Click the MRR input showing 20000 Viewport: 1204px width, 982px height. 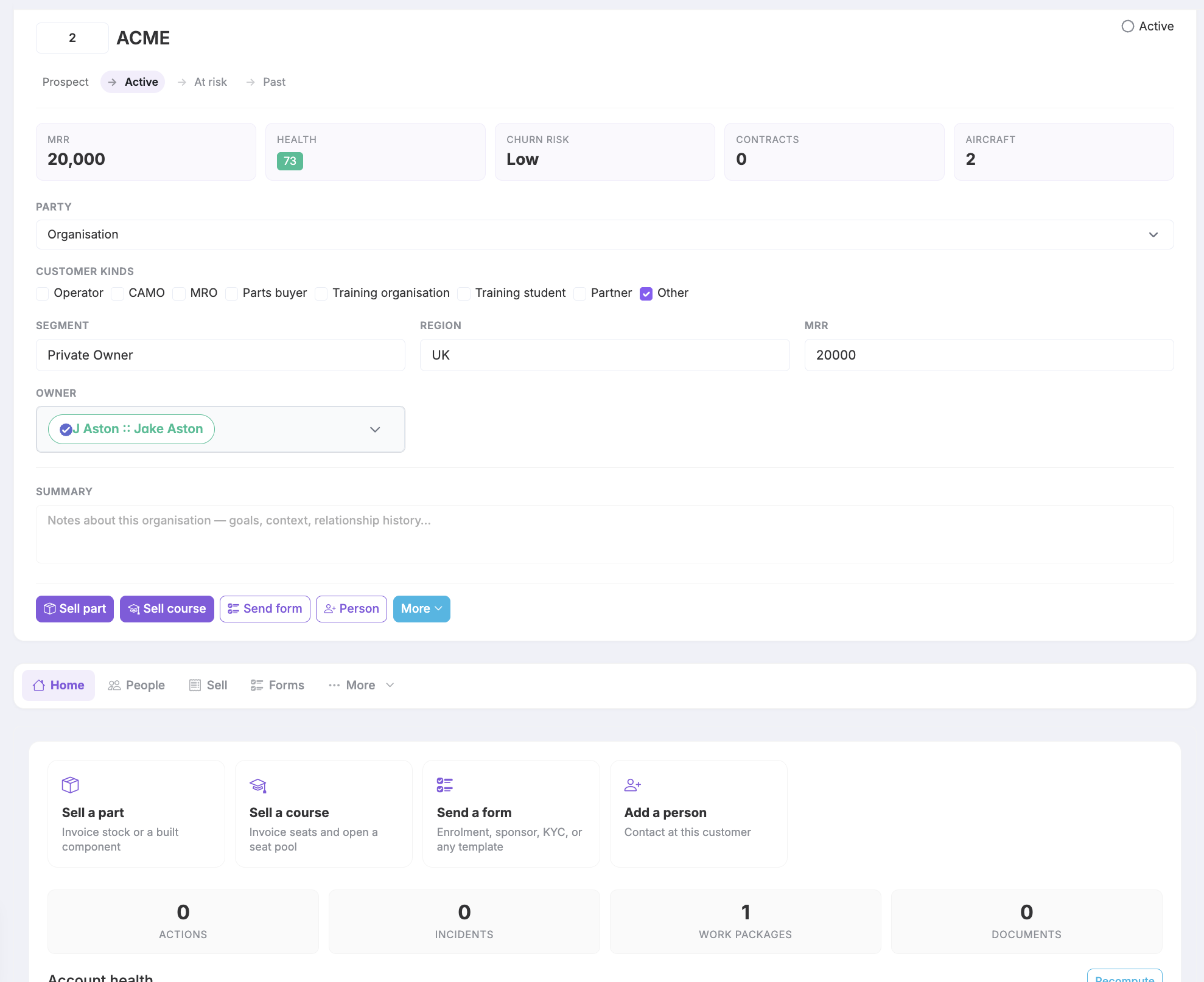click(989, 355)
